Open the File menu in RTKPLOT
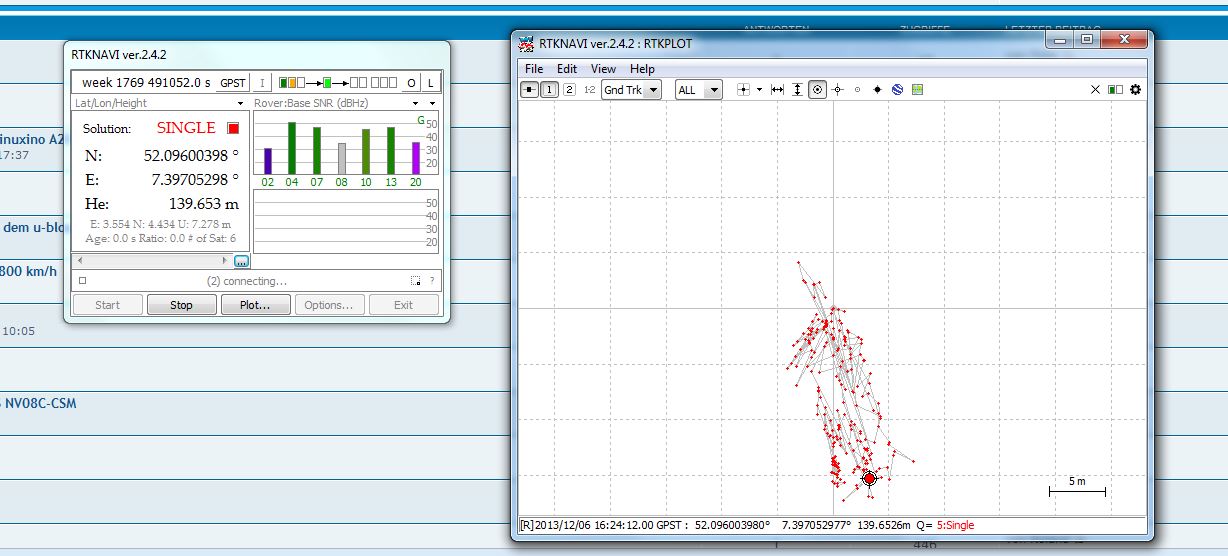The width and height of the screenshot is (1228, 556). 534,69
